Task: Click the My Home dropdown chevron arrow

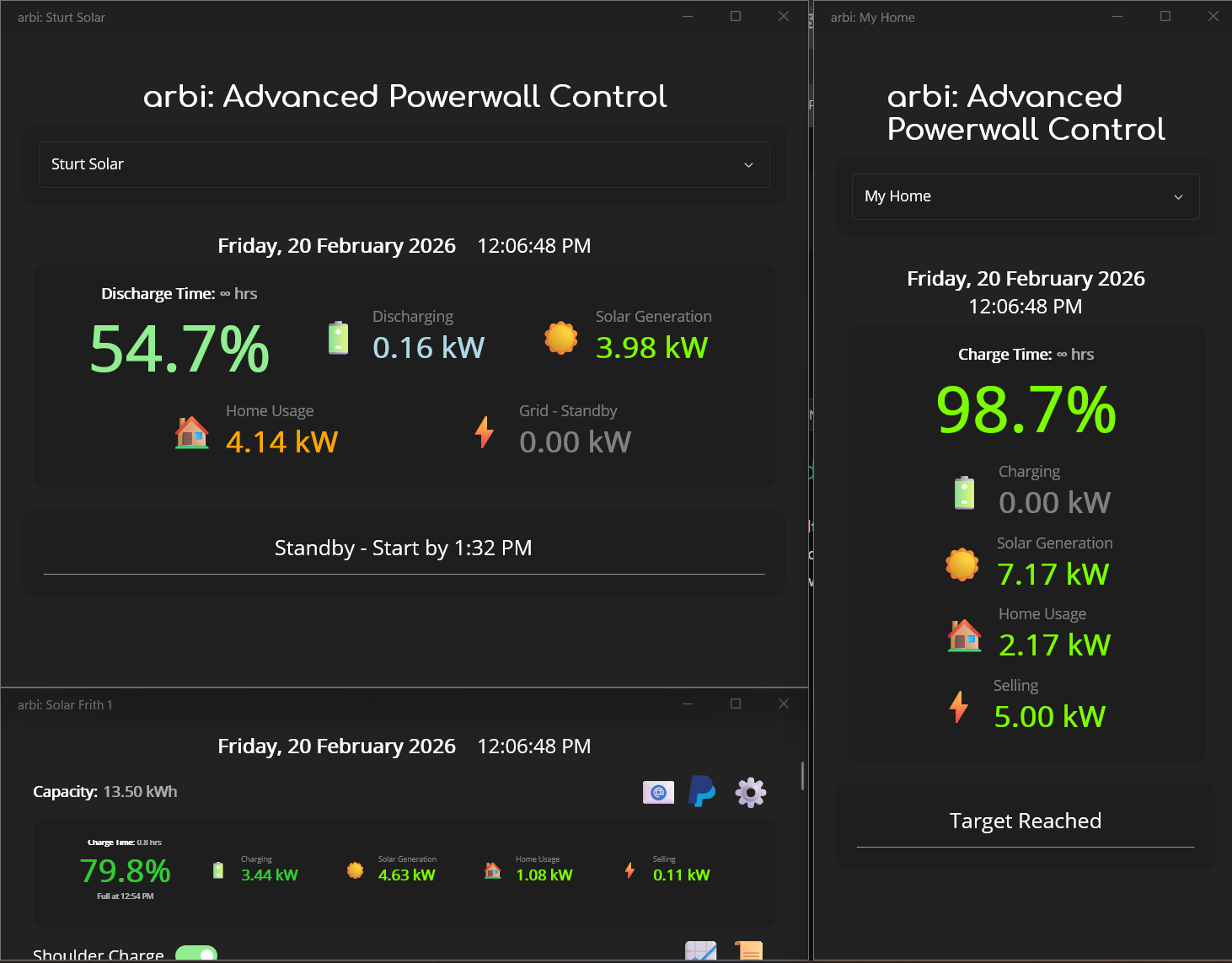Action: [x=1178, y=197]
